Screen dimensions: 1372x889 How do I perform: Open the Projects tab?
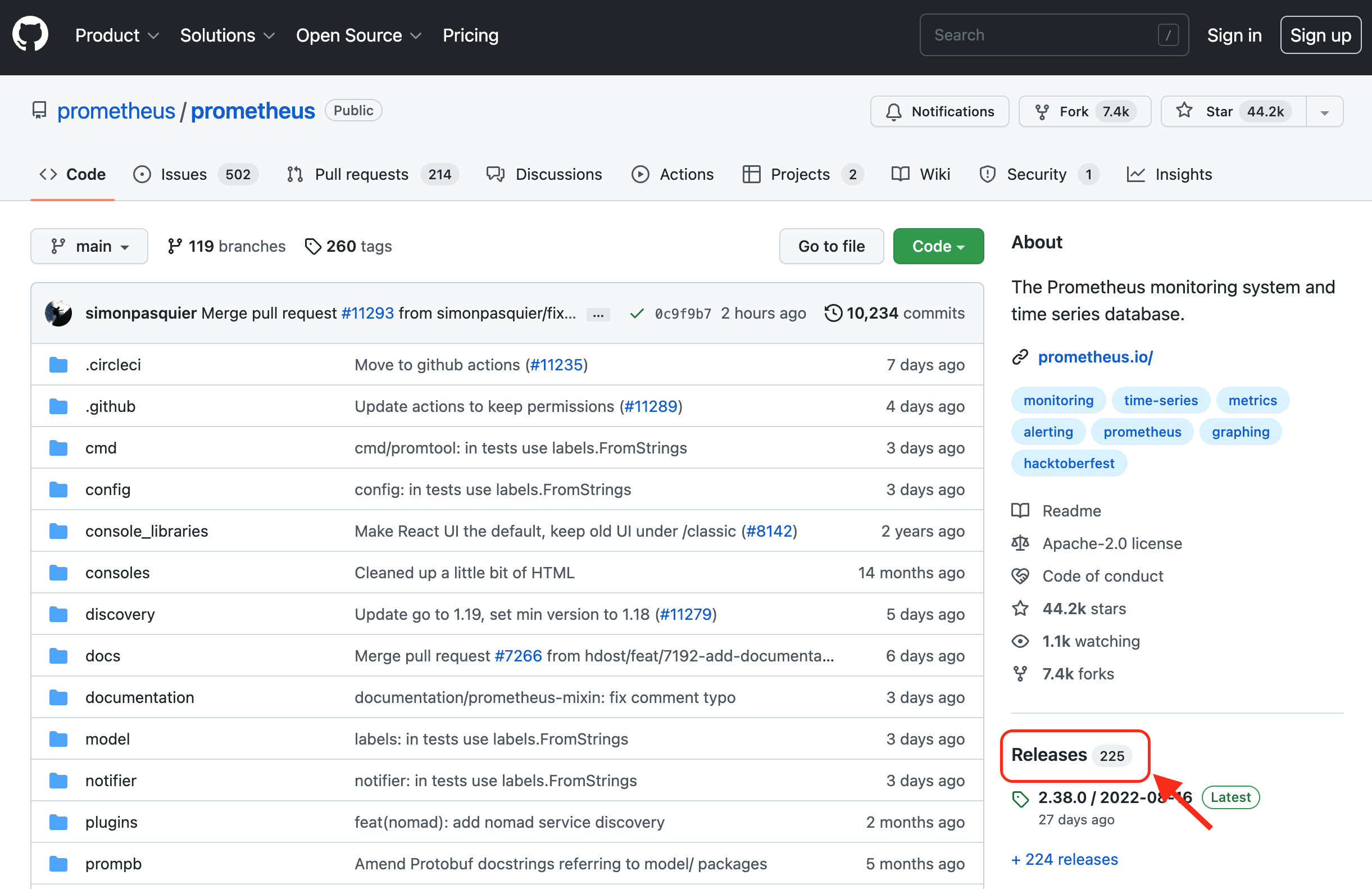803,174
